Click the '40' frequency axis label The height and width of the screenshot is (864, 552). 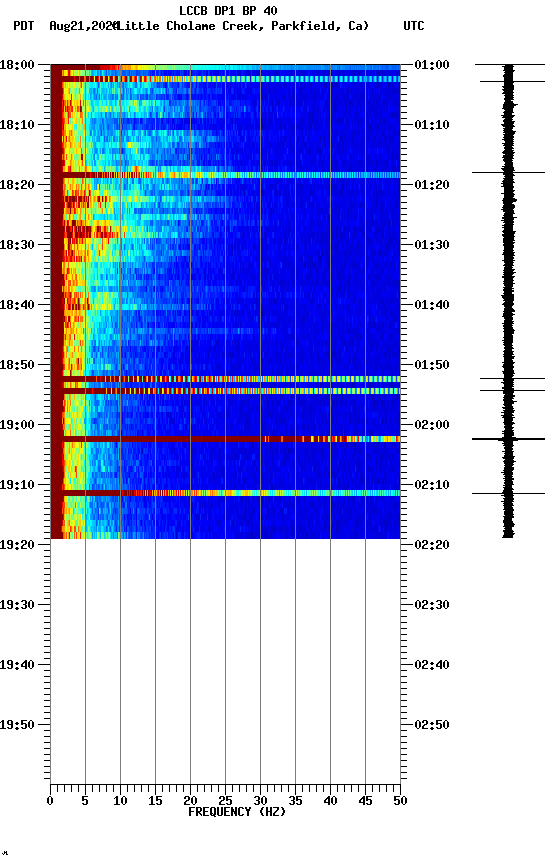click(330, 801)
